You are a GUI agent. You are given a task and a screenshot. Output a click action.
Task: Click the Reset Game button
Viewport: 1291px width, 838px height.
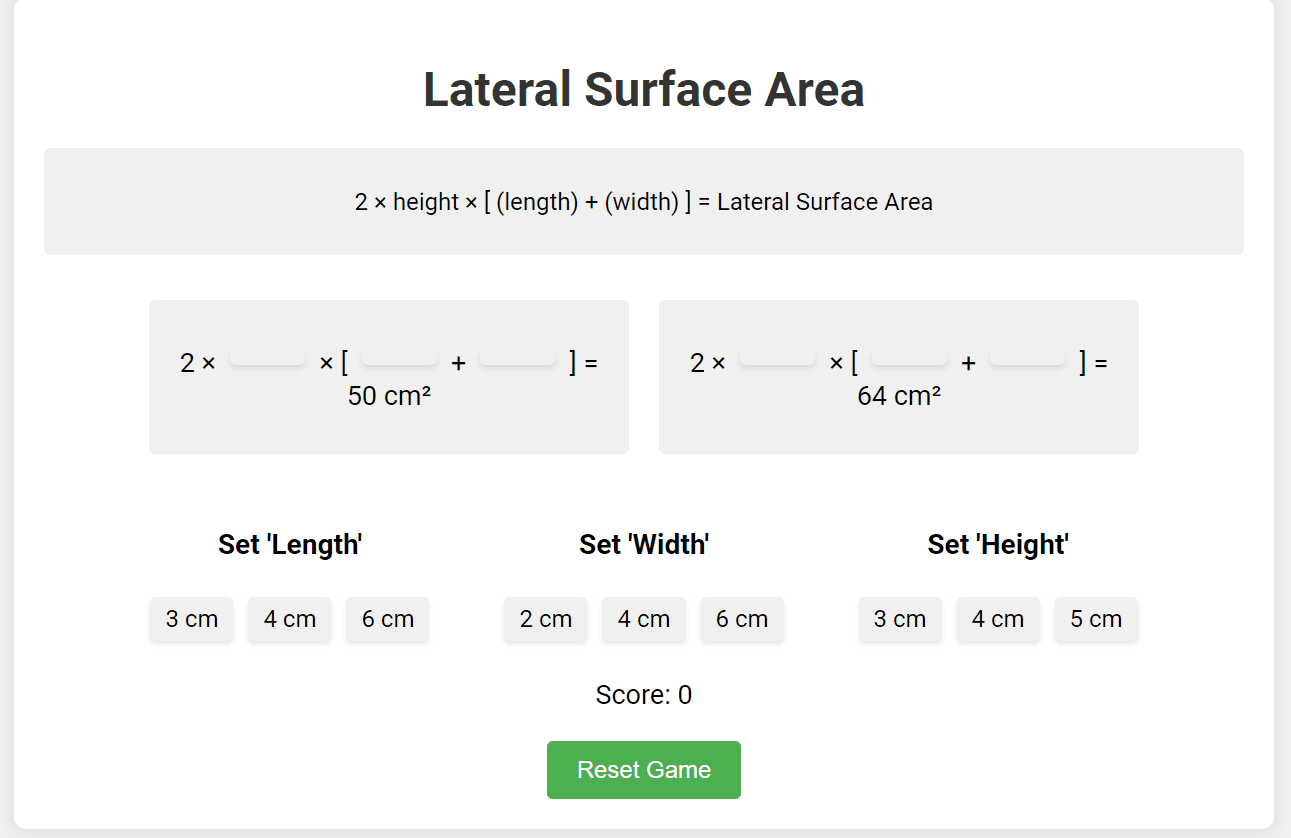click(x=643, y=770)
